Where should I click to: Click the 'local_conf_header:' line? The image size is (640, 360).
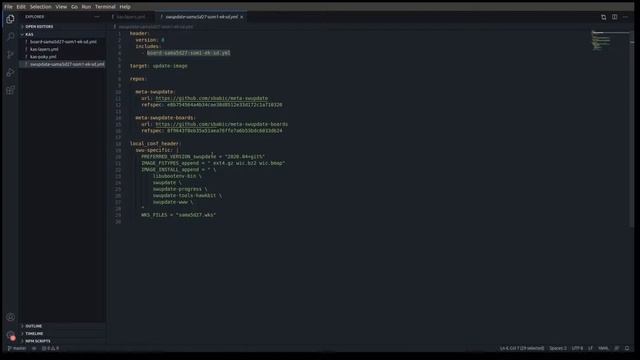coord(155,144)
